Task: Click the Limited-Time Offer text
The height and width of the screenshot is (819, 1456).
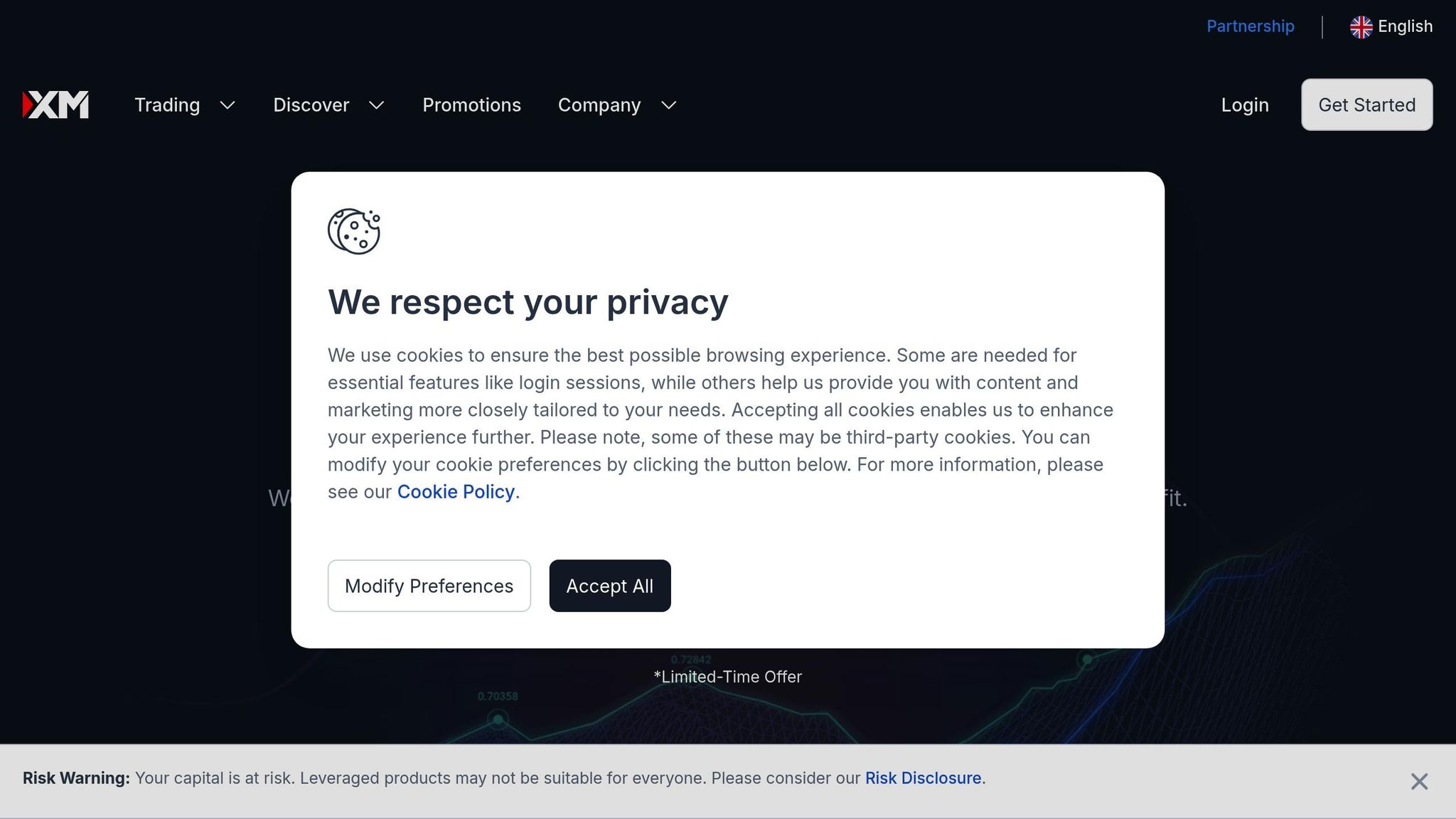Action: tap(728, 677)
